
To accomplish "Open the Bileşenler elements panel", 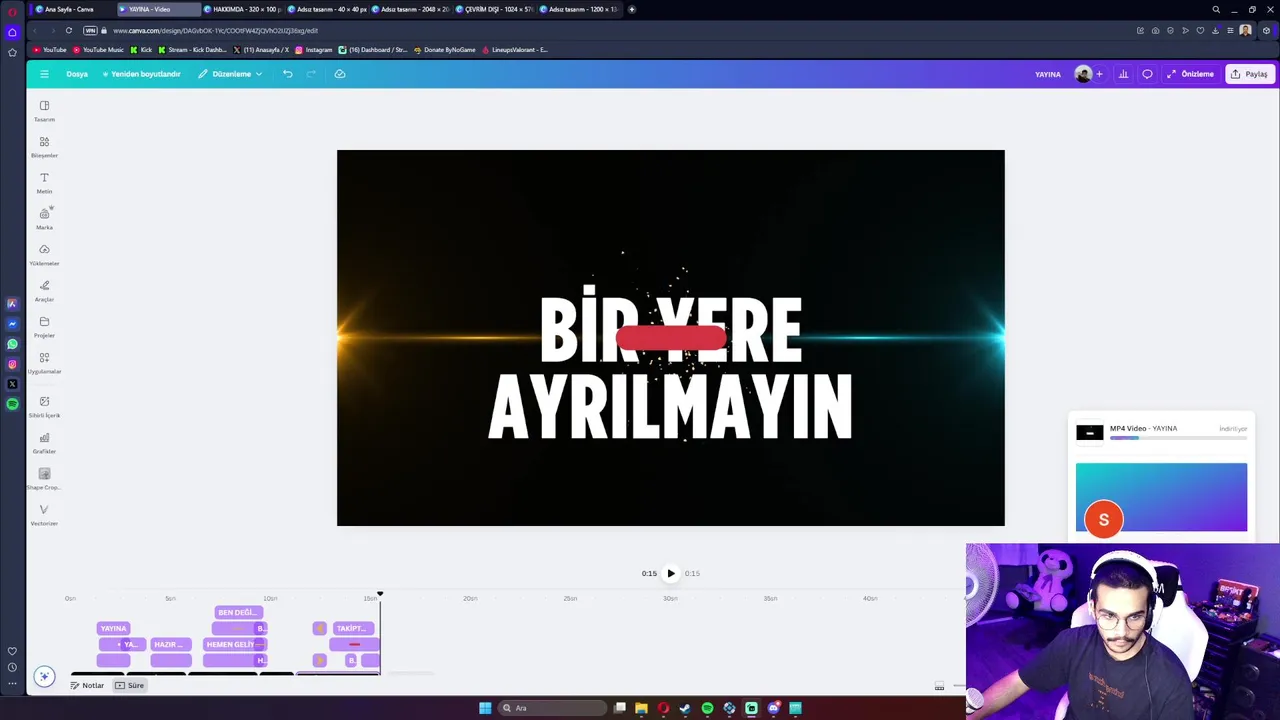I will tap(44, 147).
